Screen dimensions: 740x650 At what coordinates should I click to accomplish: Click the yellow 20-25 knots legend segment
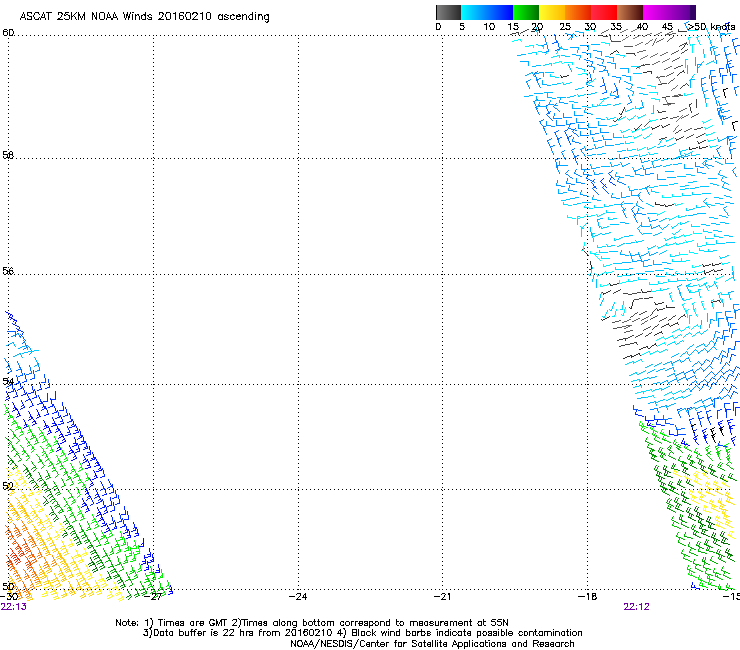tap(552, 12)
